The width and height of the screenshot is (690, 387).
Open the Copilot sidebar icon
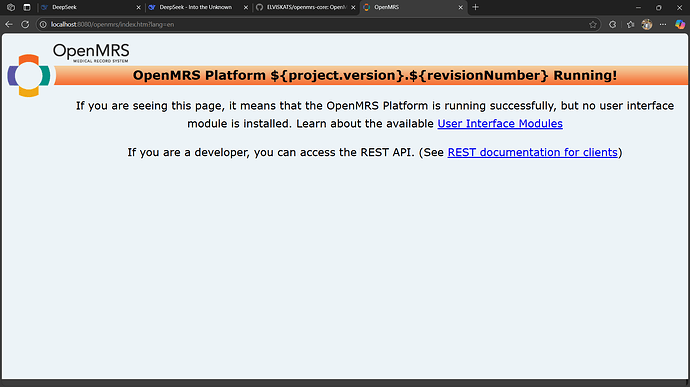coord(680,25)
